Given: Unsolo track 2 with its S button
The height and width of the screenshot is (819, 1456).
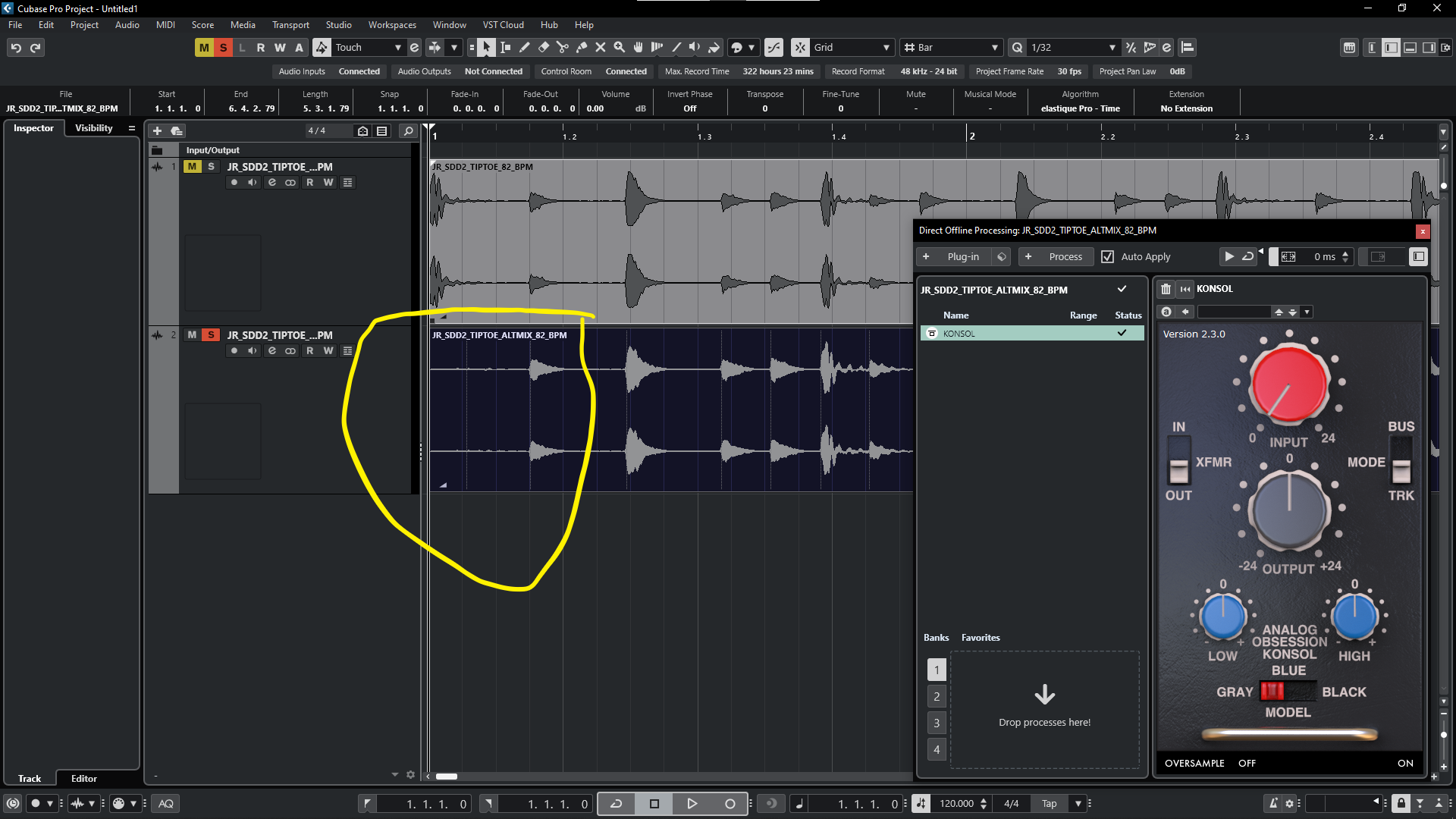Looking at the screenshot, I should tap(211, 334).
